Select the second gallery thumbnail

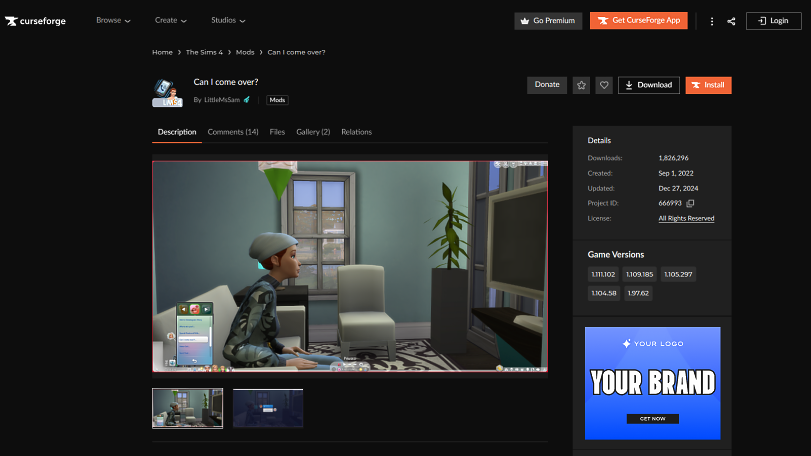[x=268, y=408]
